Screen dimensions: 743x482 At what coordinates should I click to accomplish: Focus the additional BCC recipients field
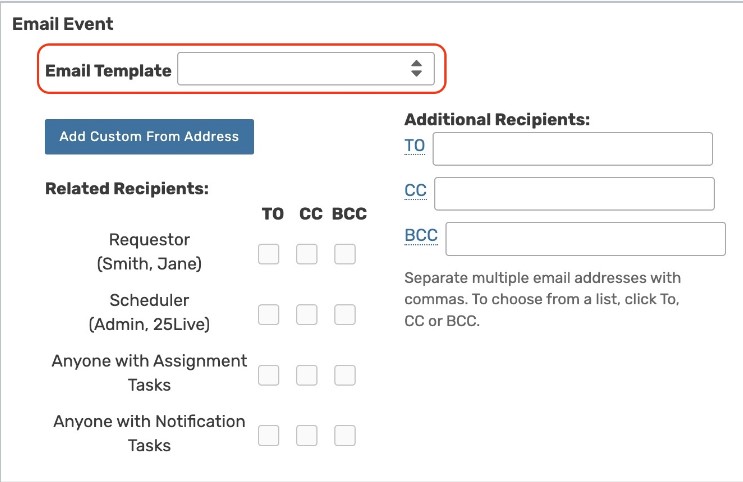[585, 239]
